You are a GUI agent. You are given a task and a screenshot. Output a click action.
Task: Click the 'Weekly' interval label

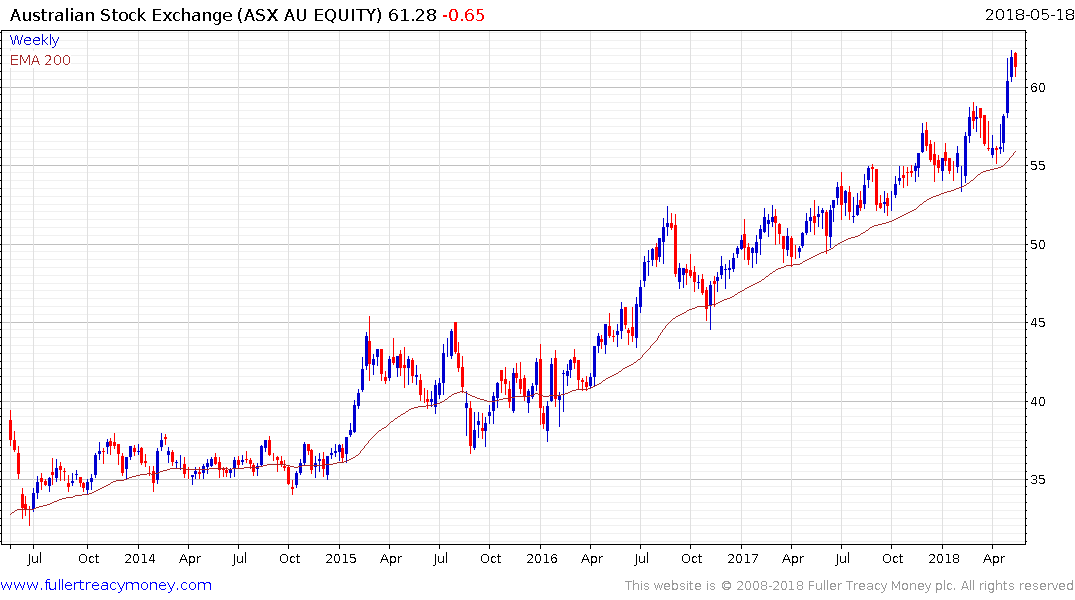tap(34, 40)
